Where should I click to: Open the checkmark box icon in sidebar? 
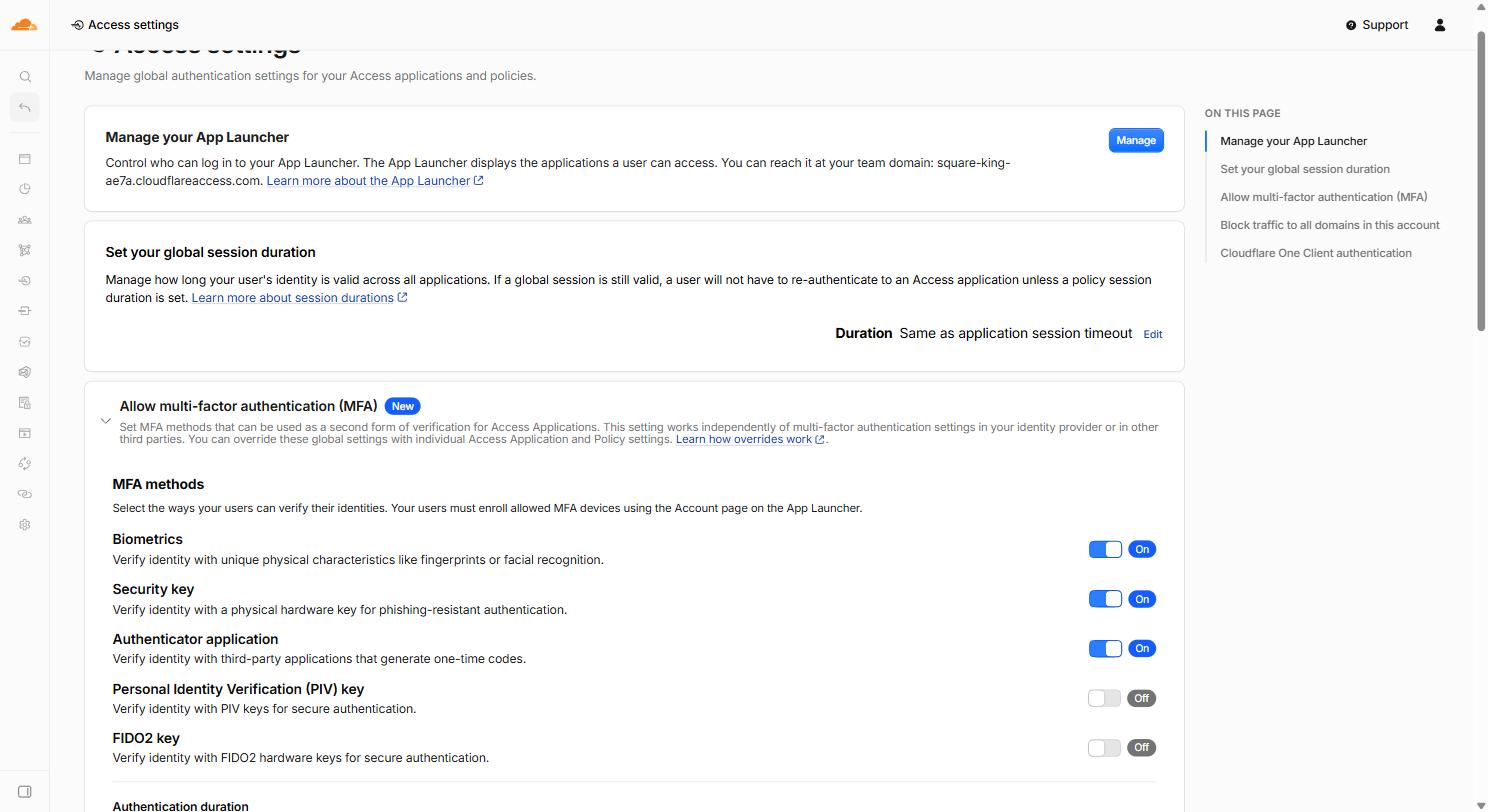[25, 342]
